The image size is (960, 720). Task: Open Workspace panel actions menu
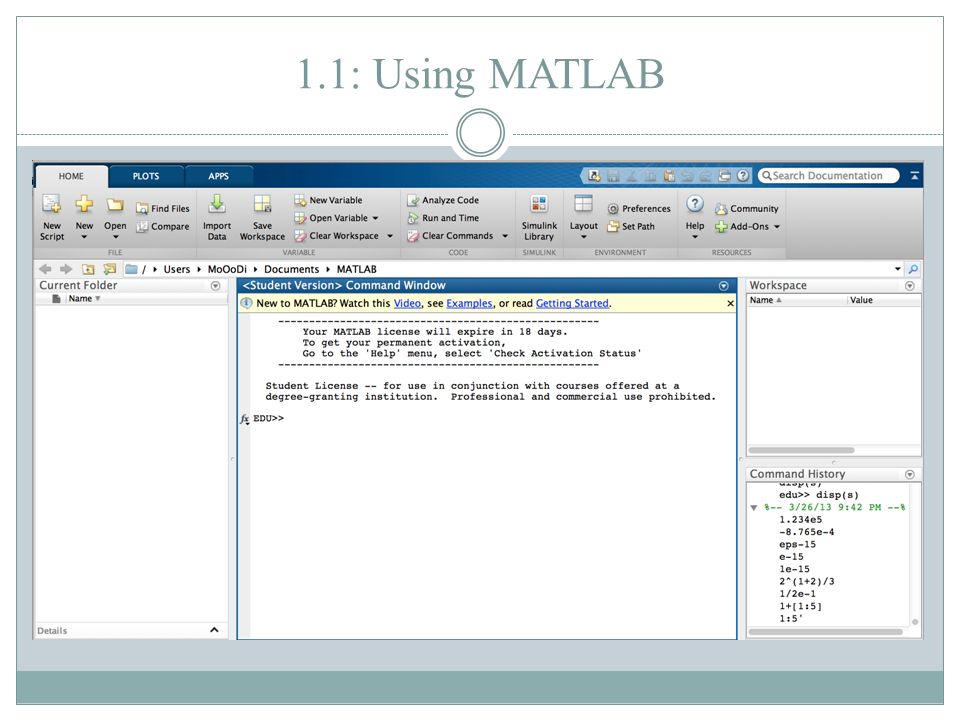(x=909, y=286)
